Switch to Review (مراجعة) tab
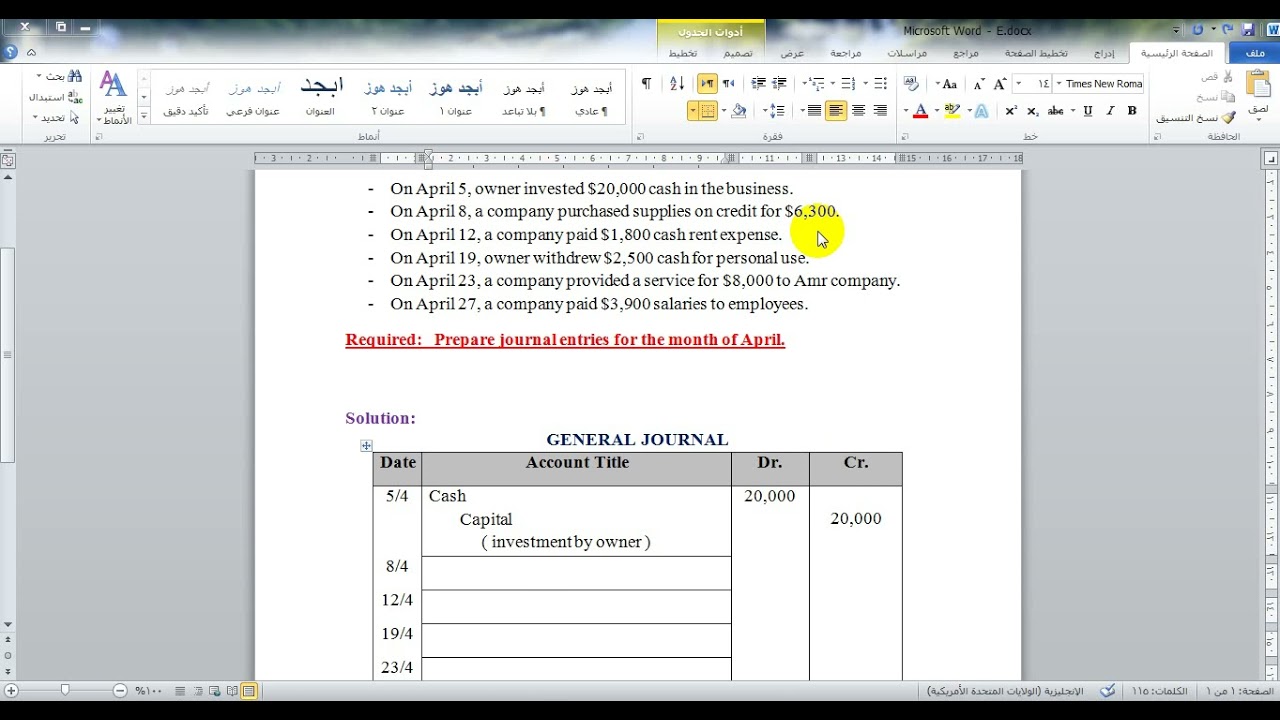Viewport: 1280px width, 720px height. pyautogui.click(x=845, y=53)
